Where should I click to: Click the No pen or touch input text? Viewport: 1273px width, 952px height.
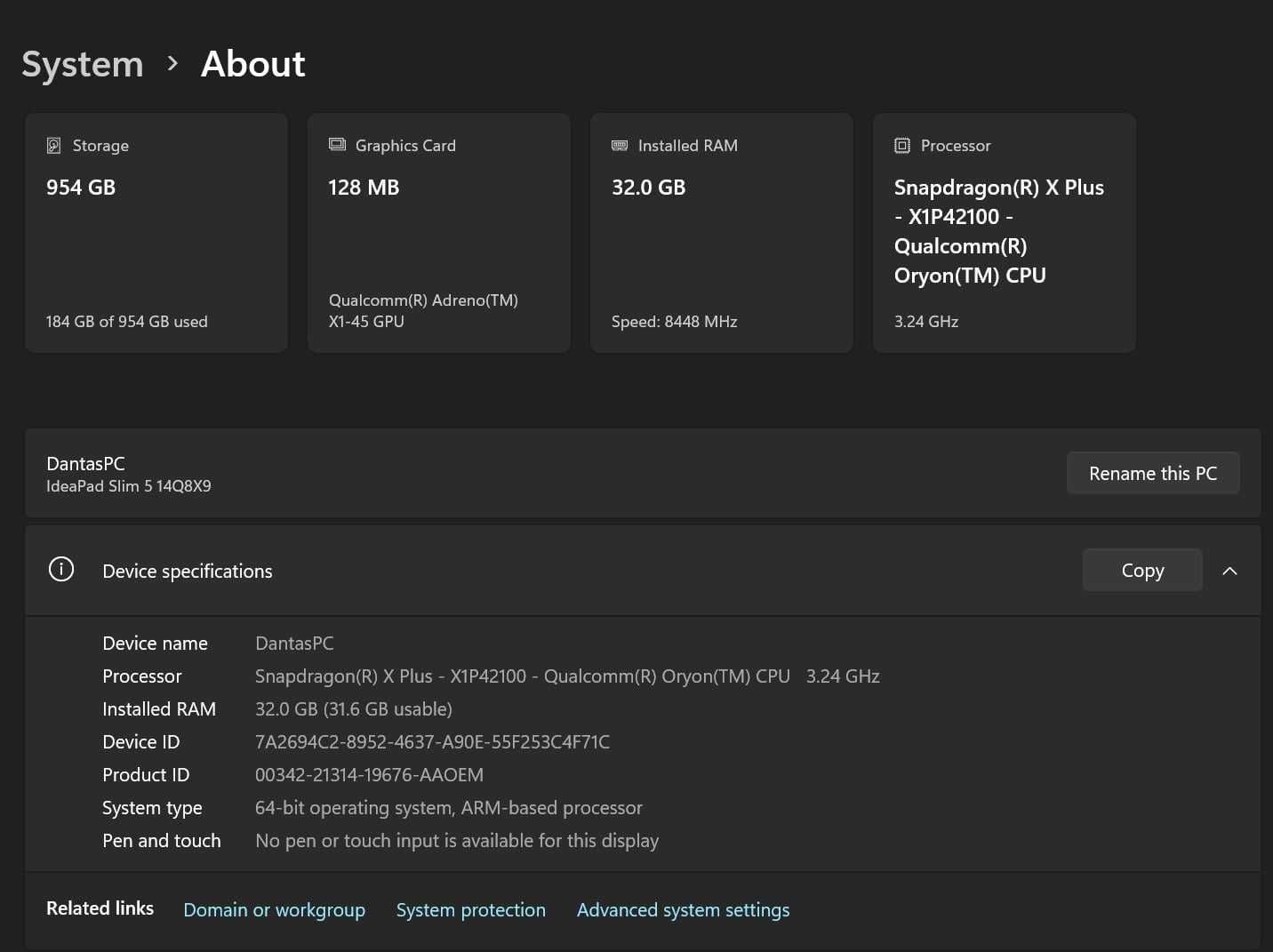pos(457,840)
